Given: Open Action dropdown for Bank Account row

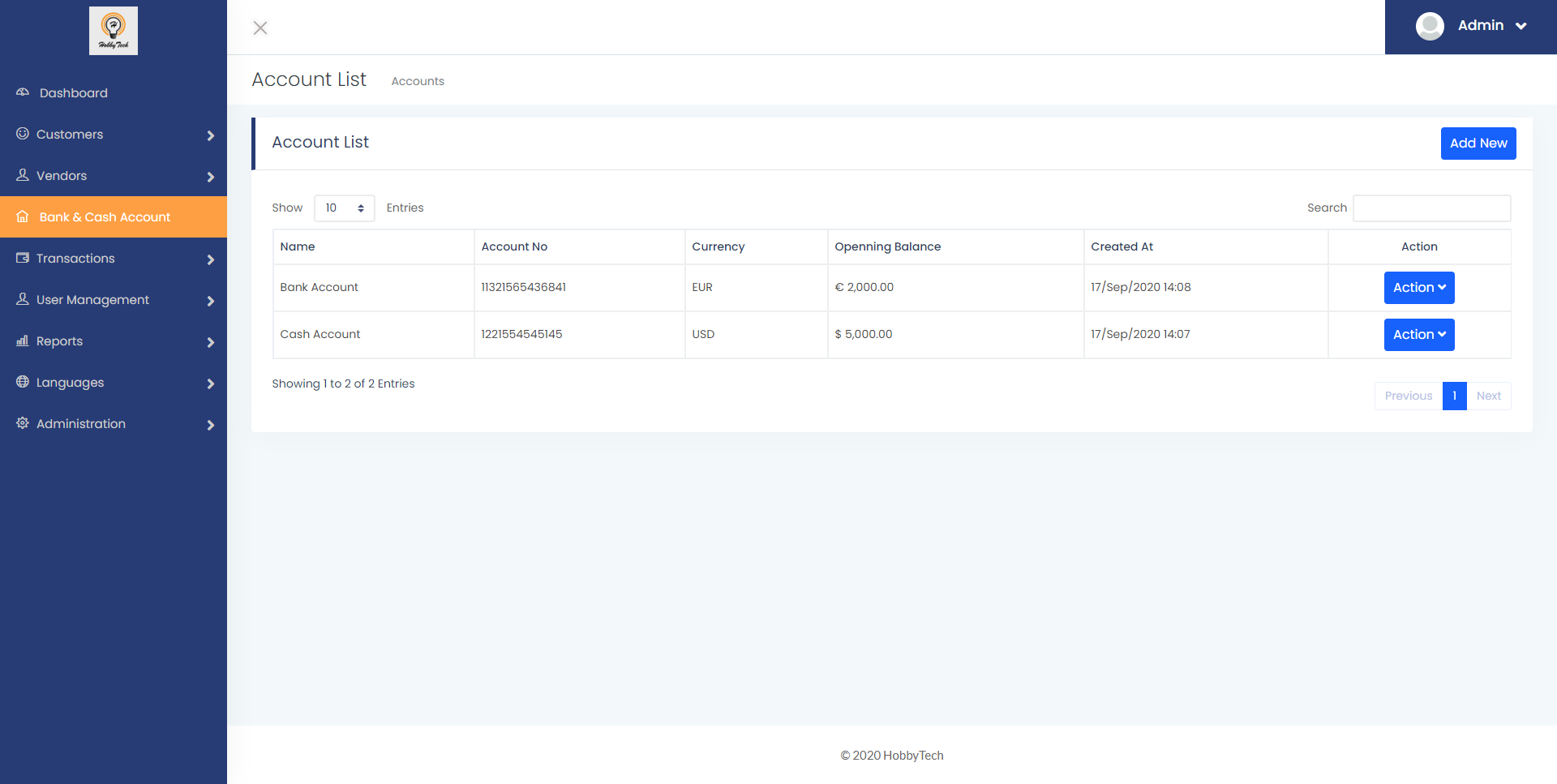Looking at the screenshot, I should click(x=1419, y=288).
